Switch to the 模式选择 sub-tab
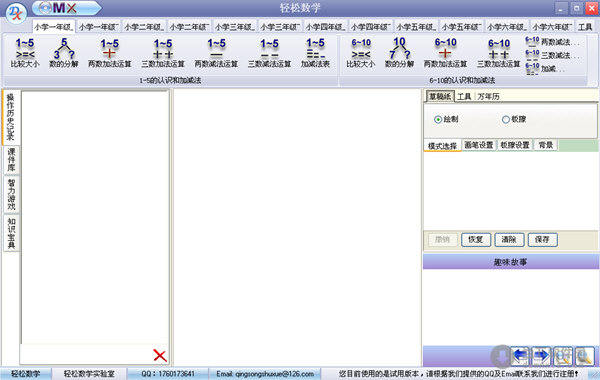600x380 pixels. click(x=442, y=146)
